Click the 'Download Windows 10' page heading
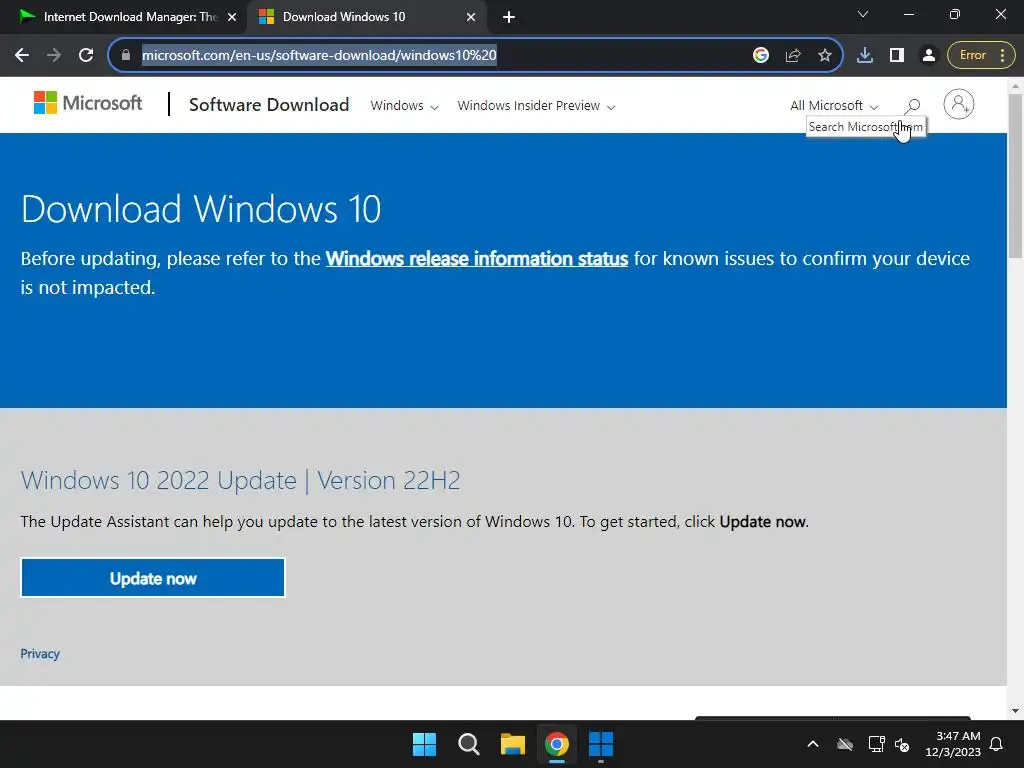Viewport: 1024px width, 768px height. [200, 209]
